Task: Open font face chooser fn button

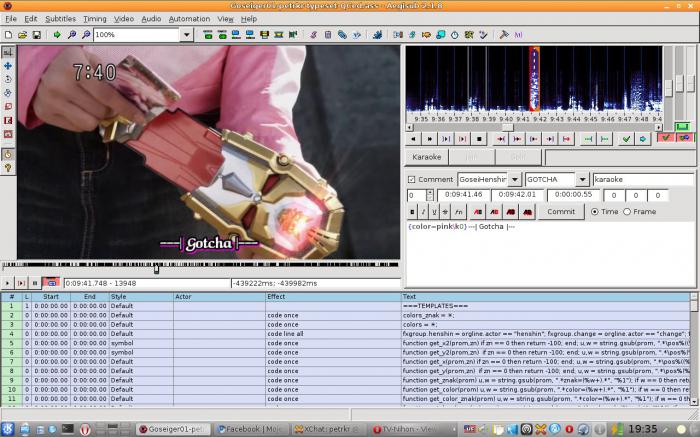Action: 458,212
